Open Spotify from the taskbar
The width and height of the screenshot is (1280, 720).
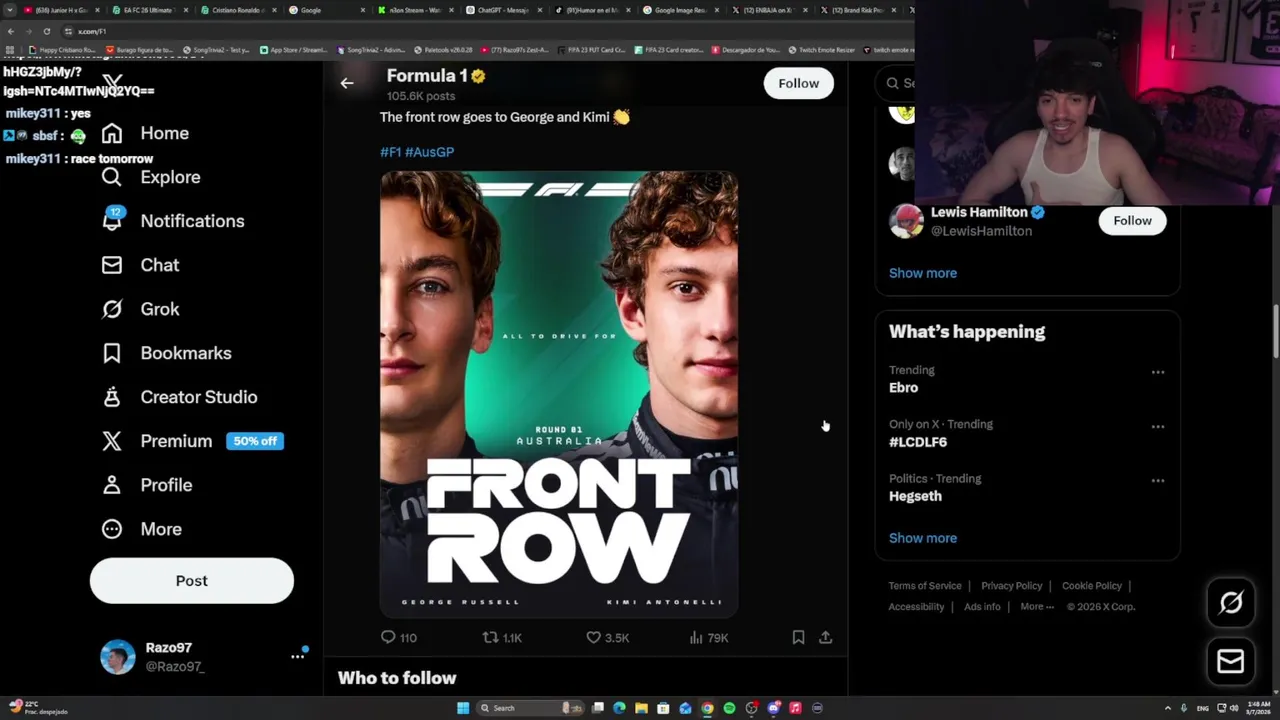(x=729, y=708)
